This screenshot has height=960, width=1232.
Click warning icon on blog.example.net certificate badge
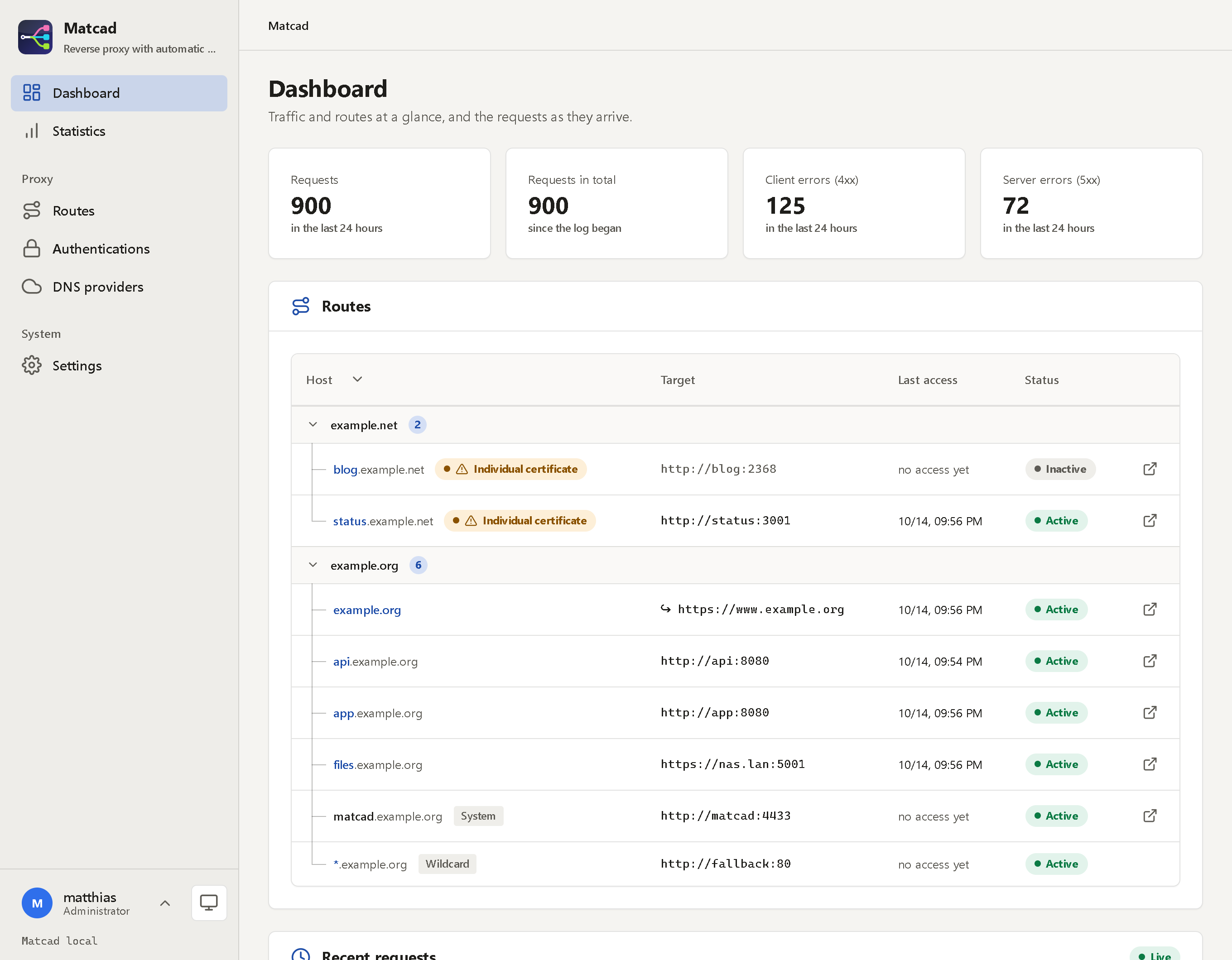pyautogui.click(x=462, y=469)
